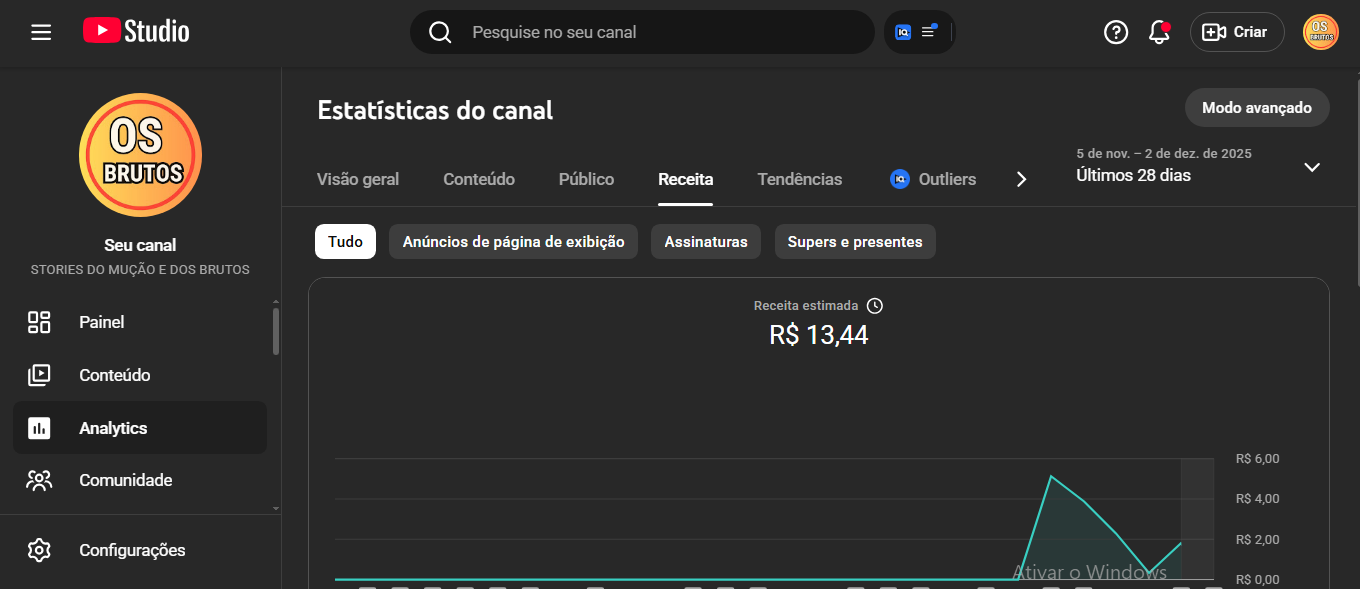Open the help question mark icon
This screenshot has height=589, width=1360.
coord(1116,32)
